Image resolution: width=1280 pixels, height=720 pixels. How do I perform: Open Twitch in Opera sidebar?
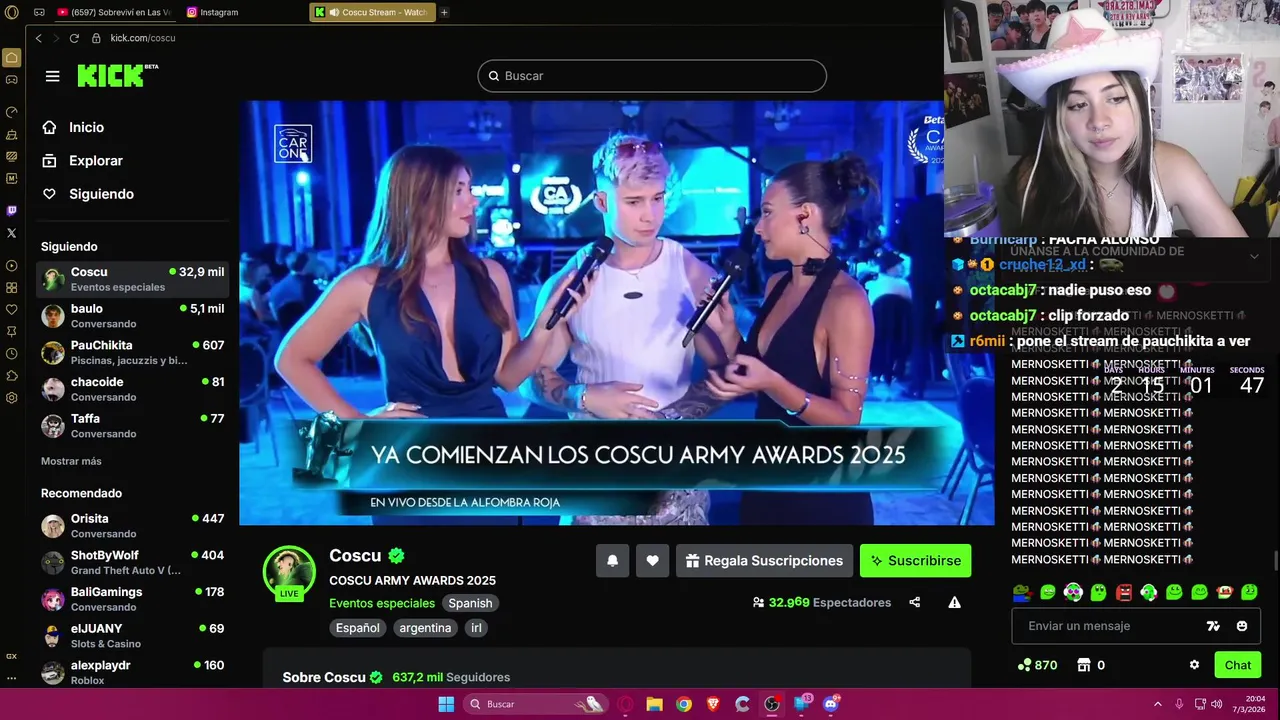tap(12, 211)
